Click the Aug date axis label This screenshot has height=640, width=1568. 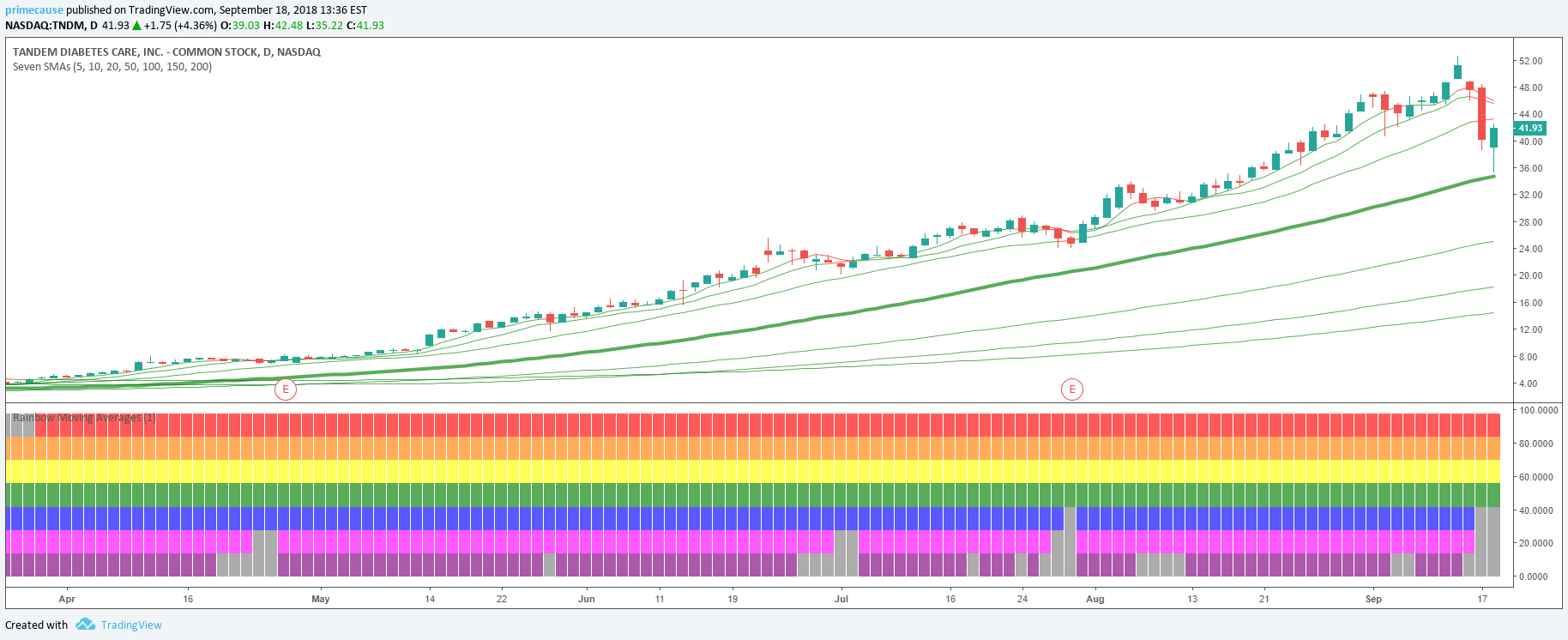click(x=1095, y=599)
